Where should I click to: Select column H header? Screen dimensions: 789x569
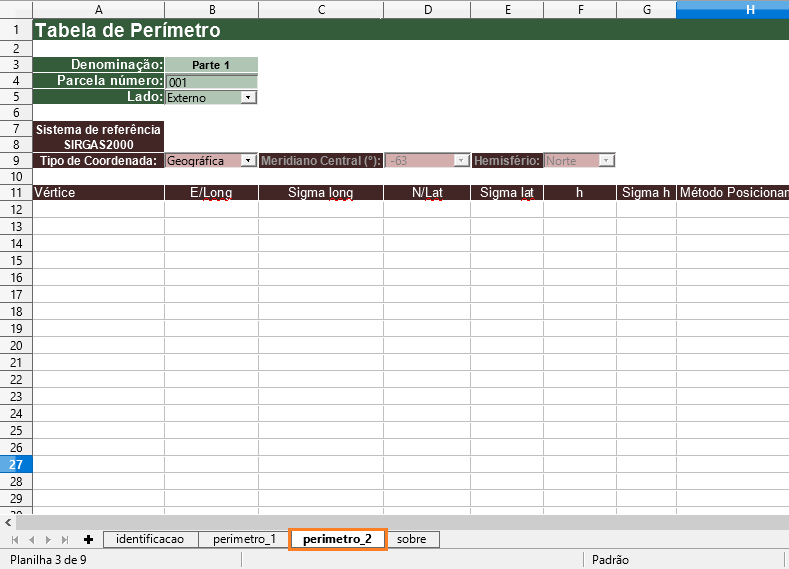(x=732, y=9)
